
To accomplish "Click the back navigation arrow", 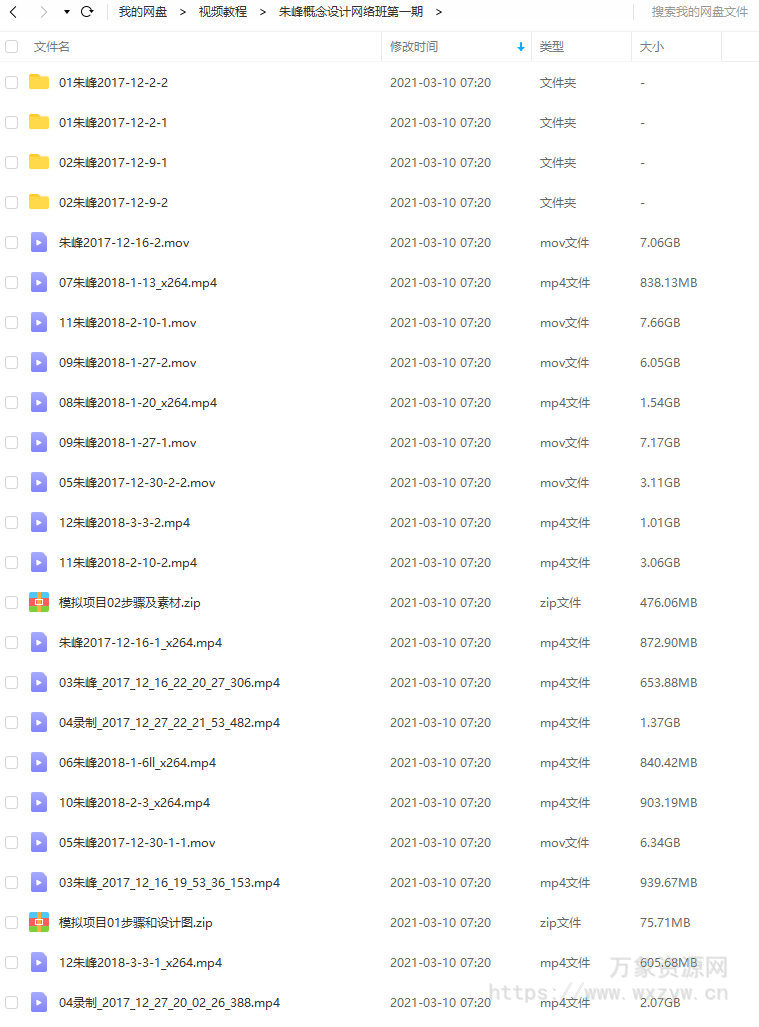I will [x=13, y=12].
